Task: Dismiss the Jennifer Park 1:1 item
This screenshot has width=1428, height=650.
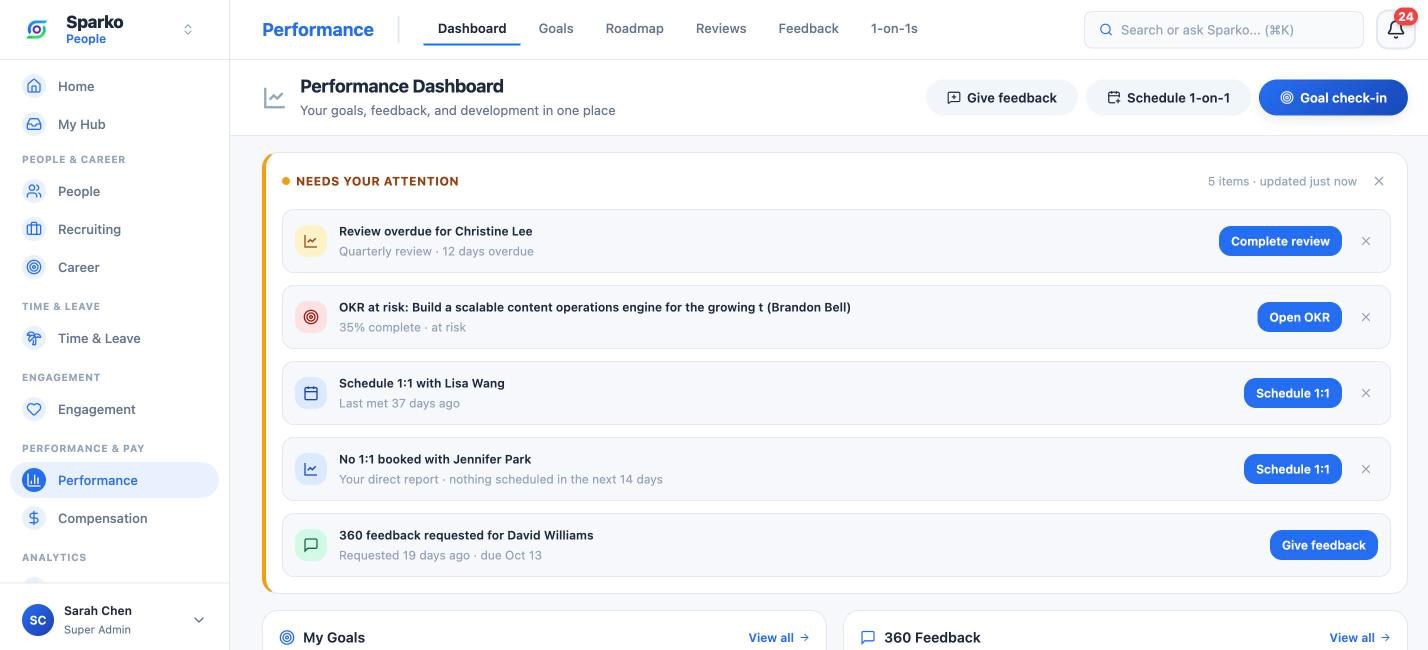Action: point(1366,469)
